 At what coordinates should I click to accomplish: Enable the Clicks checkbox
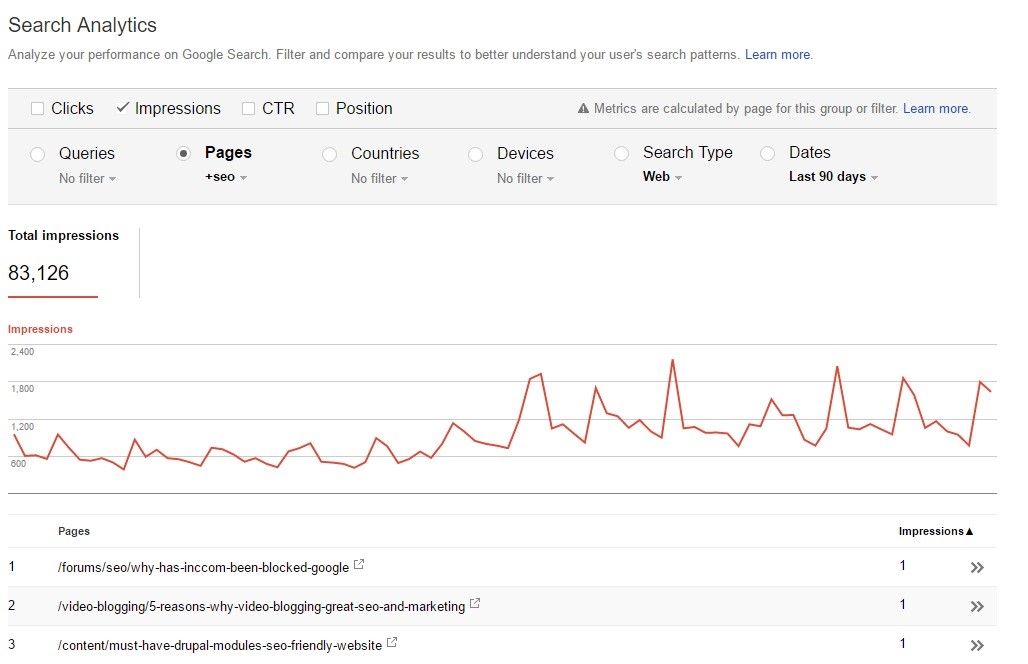click(x=37, y=109)
